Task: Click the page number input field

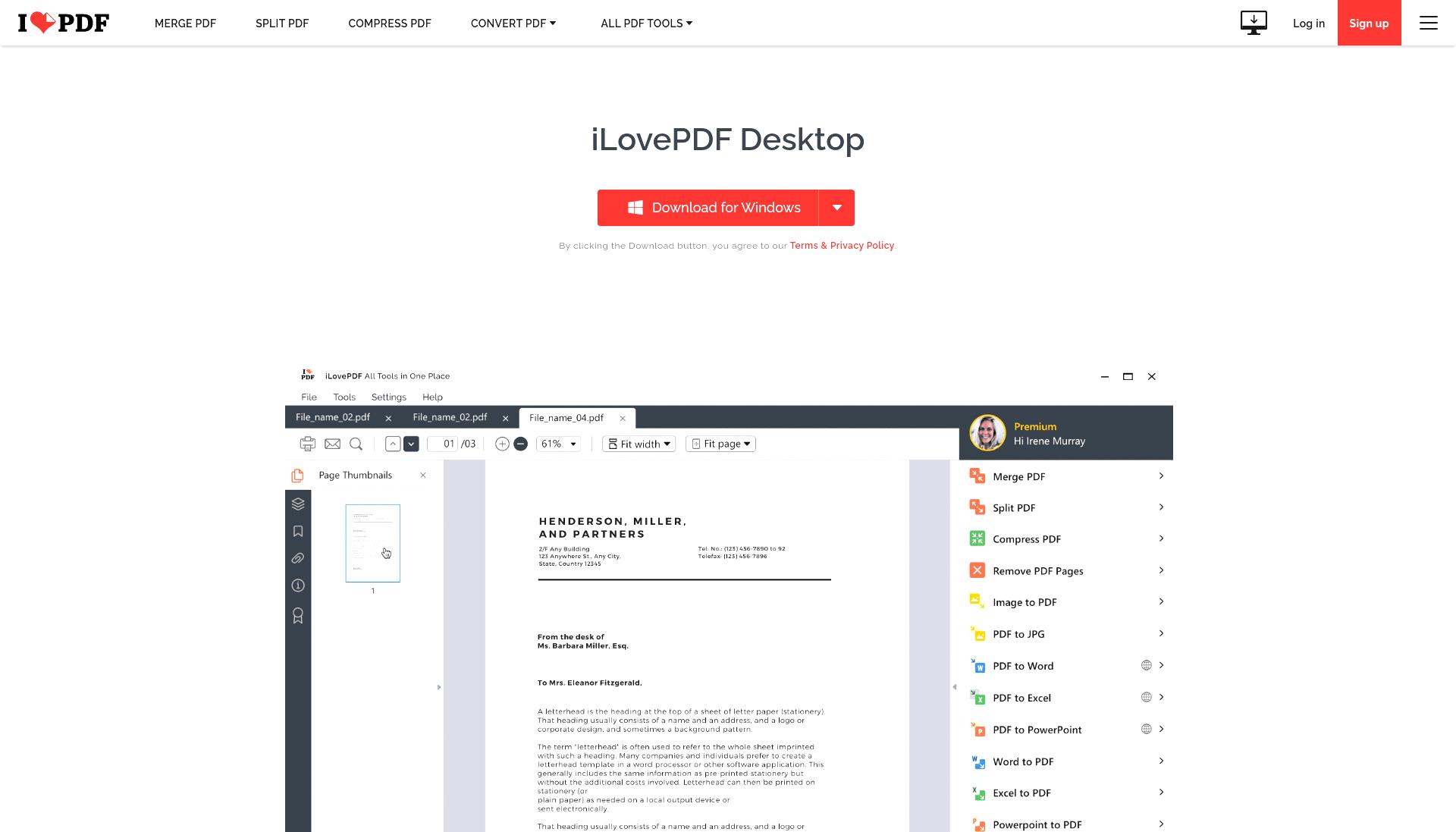Action: 444,444
